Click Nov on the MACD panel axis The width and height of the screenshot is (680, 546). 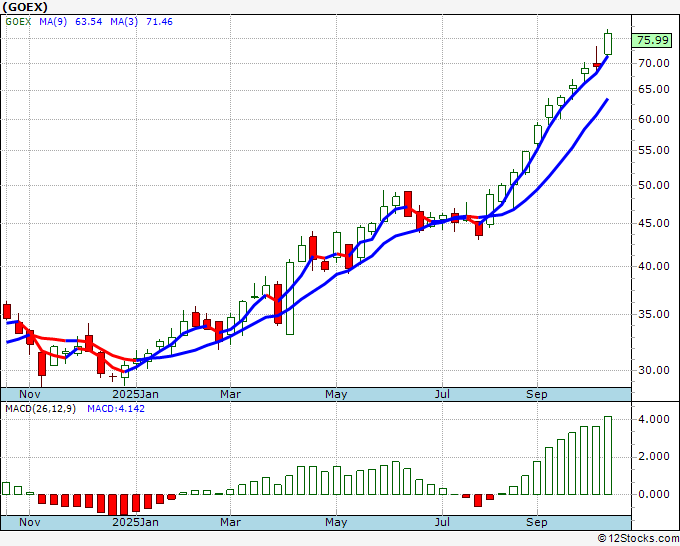29,522
